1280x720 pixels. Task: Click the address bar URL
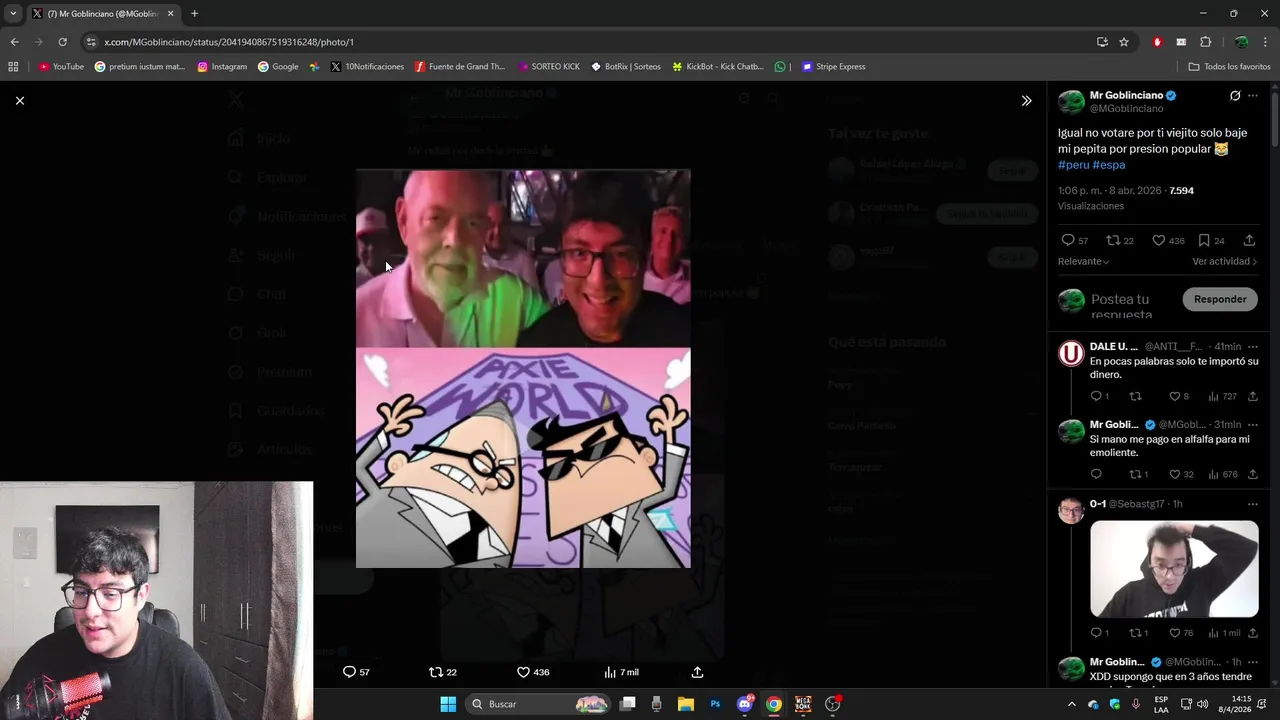(x=229, y=42)
